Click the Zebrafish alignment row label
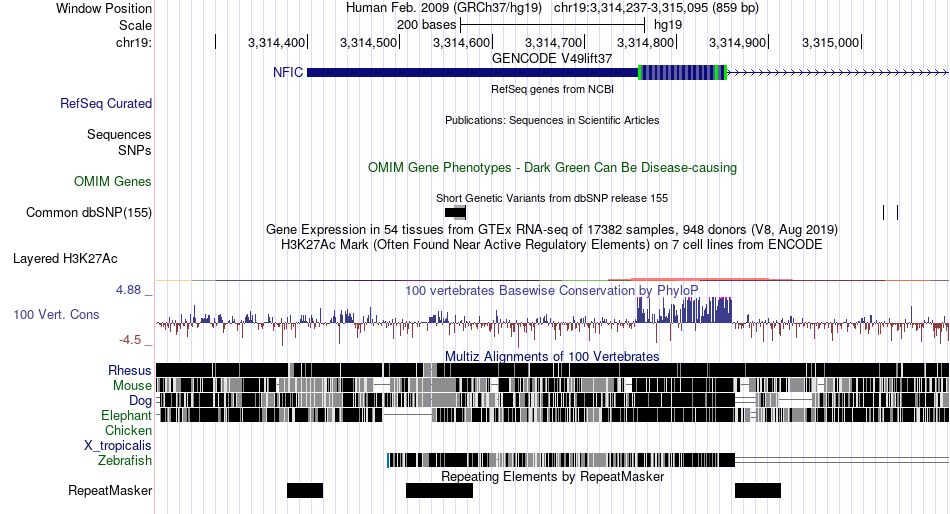950x514 pixels. [x=125, y=461]
